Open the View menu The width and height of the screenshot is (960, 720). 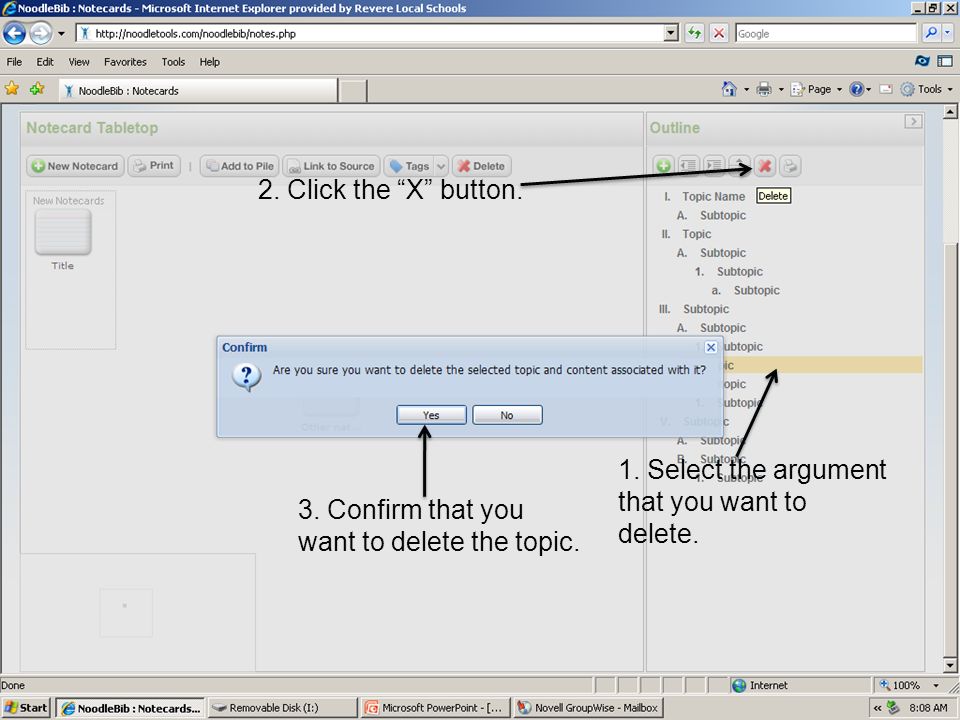coord(79,62)
